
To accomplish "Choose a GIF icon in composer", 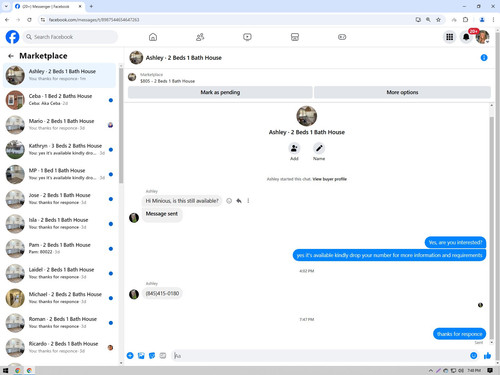I will [163, 356].
